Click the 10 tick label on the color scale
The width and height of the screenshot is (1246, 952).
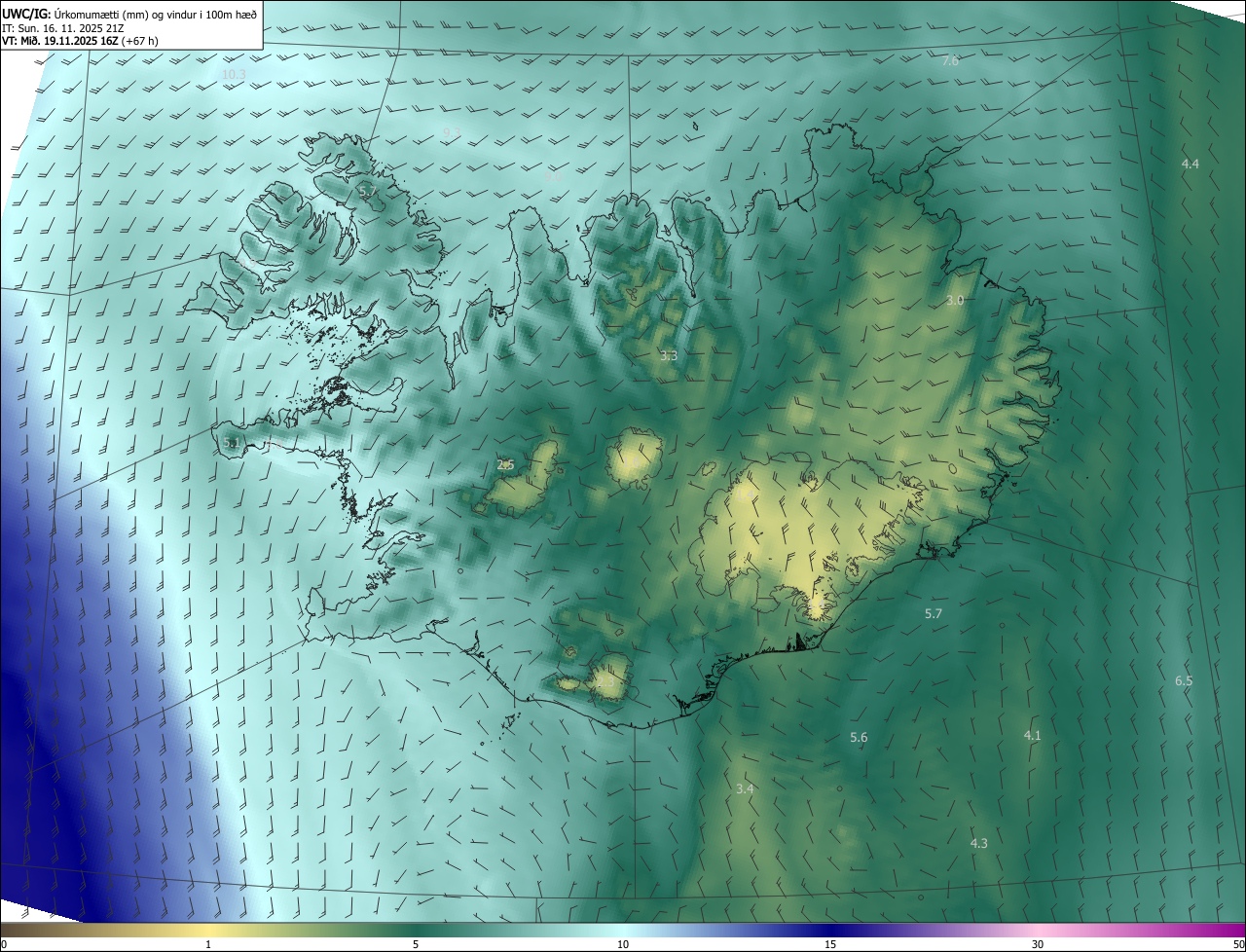click(x=623, y=945)
